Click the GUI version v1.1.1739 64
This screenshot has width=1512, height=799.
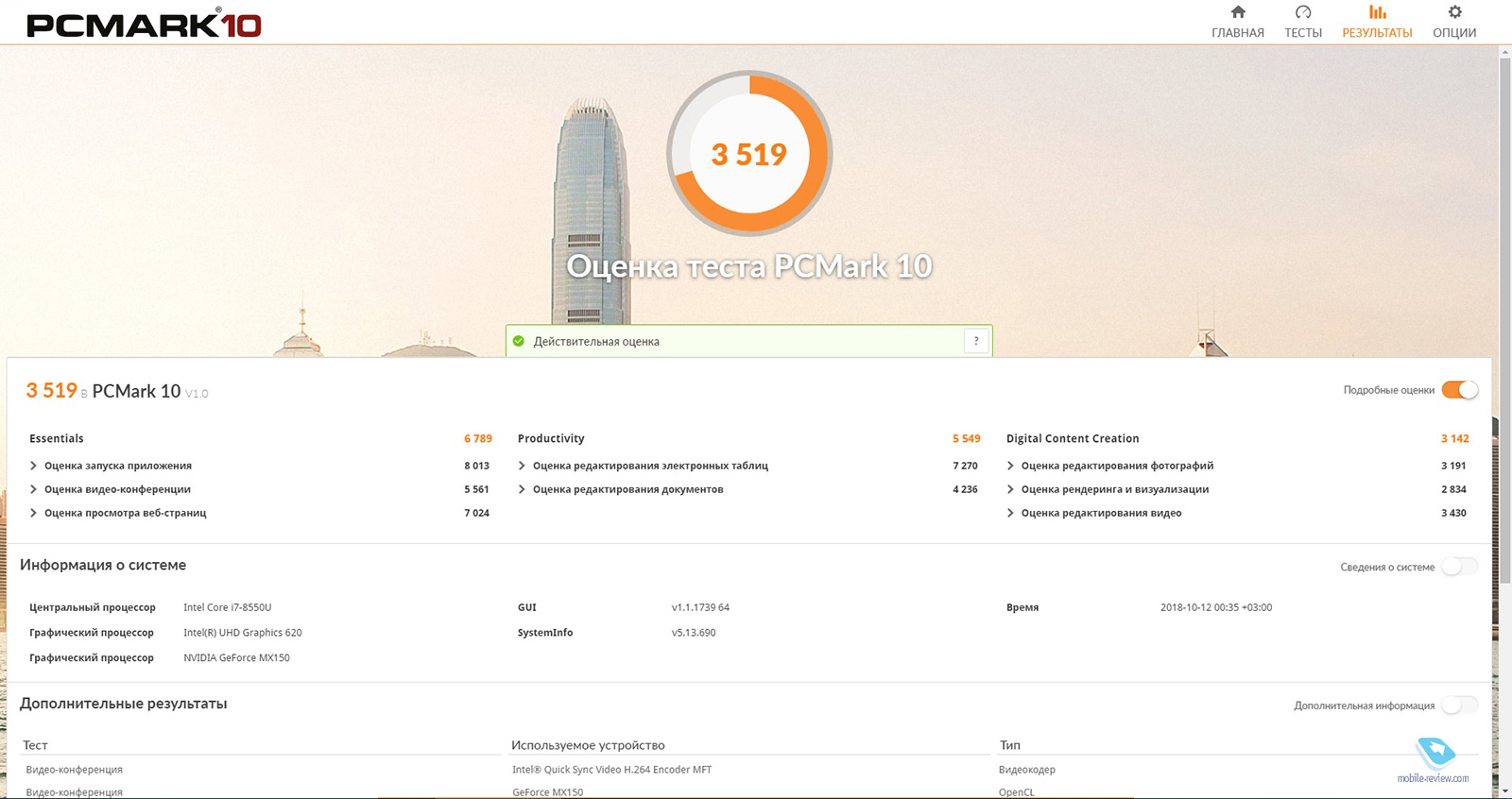tap(700, 607)
